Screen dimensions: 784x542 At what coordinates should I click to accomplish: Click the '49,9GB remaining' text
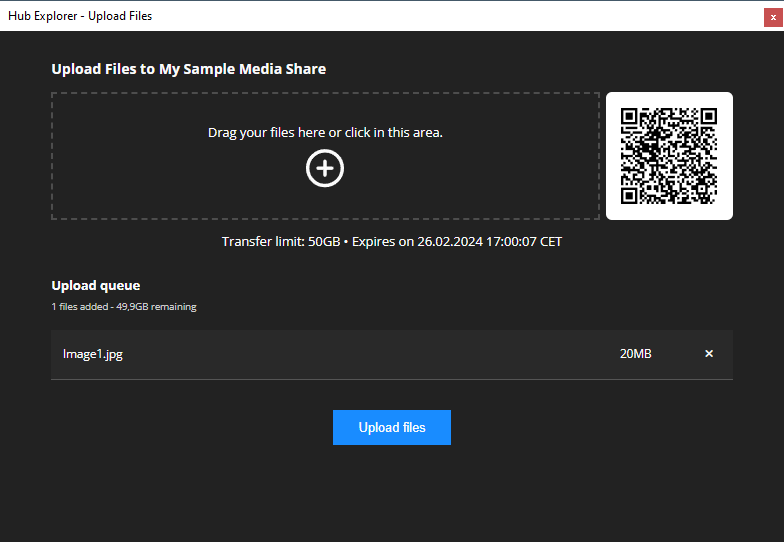coord(157,307)
